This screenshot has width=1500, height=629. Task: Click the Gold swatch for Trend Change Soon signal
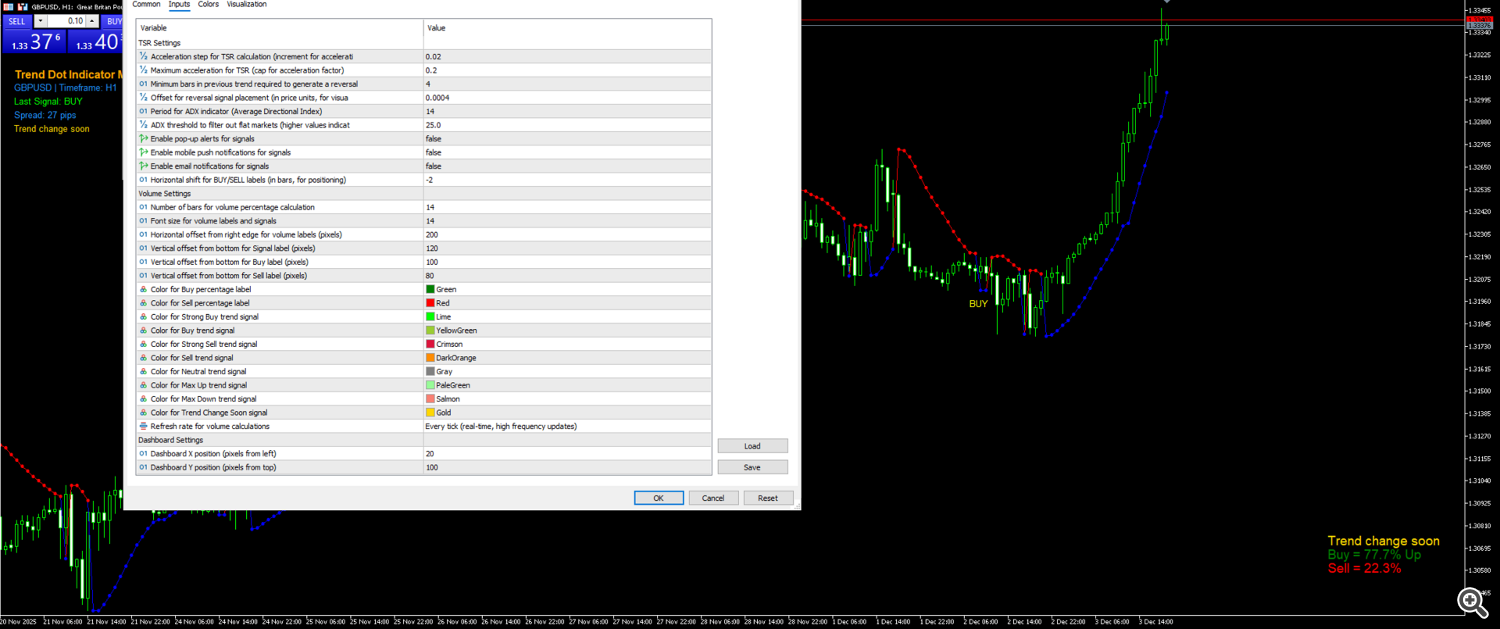pyautogui.click(x=431, y=412)
